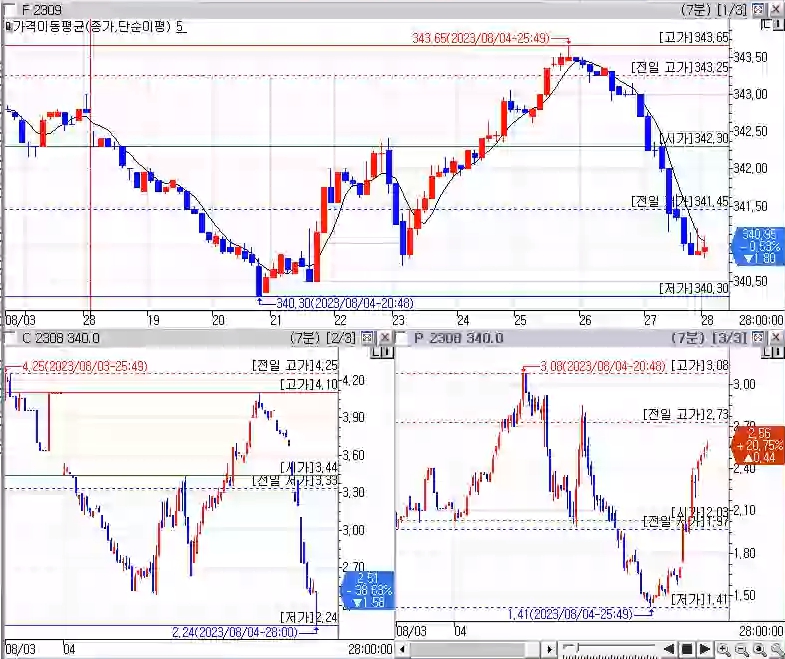
Task: Click the [시가]342.30 label
Action: [x=695, y=138]
